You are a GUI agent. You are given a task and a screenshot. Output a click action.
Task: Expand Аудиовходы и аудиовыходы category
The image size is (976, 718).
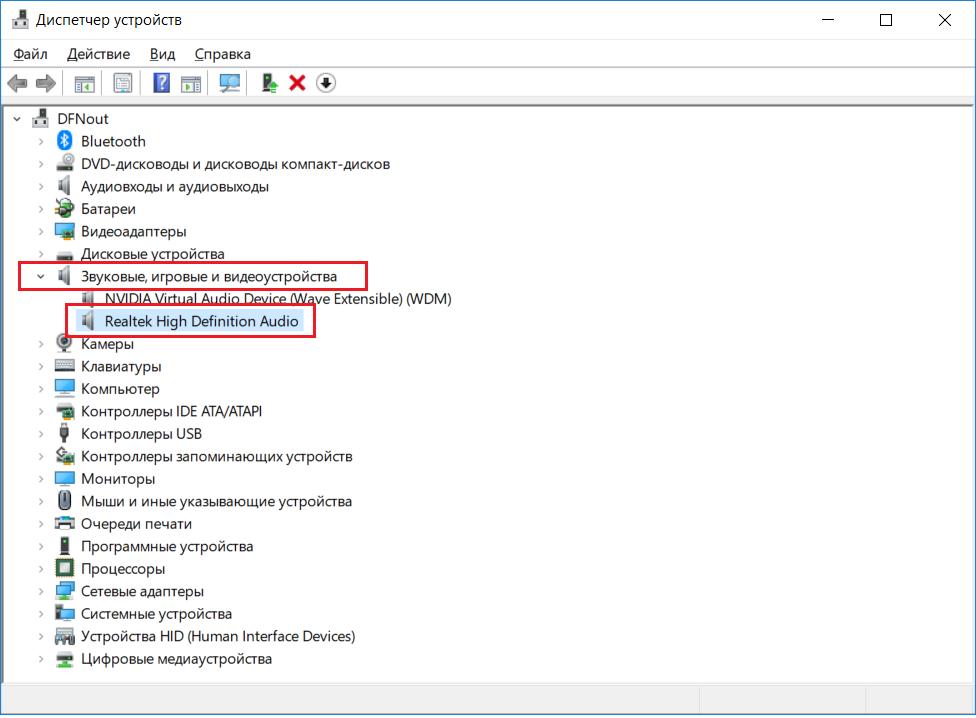pos(41,187)
